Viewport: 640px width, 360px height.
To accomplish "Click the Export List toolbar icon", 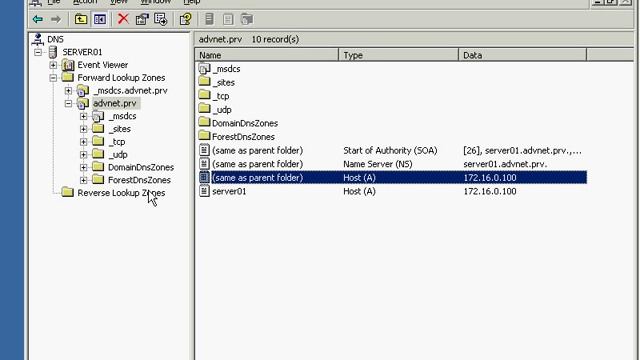I will point(160,19).
